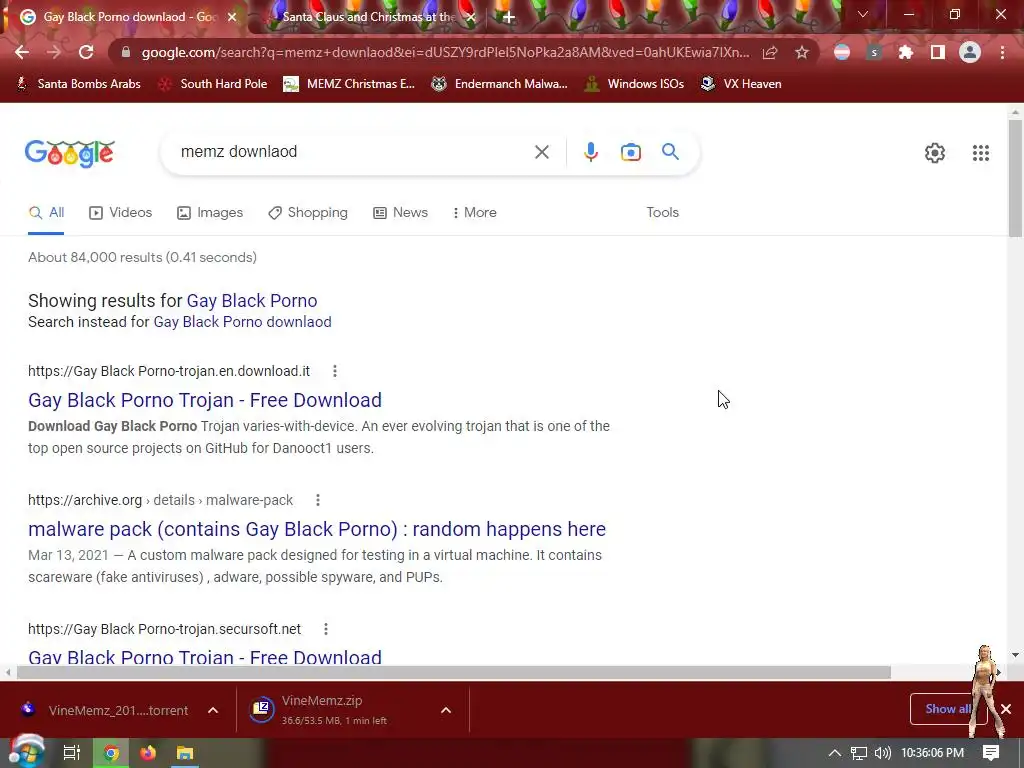Screen dimensions: 1024x768
Task: Reload the current page
Action: coord(86,52)
